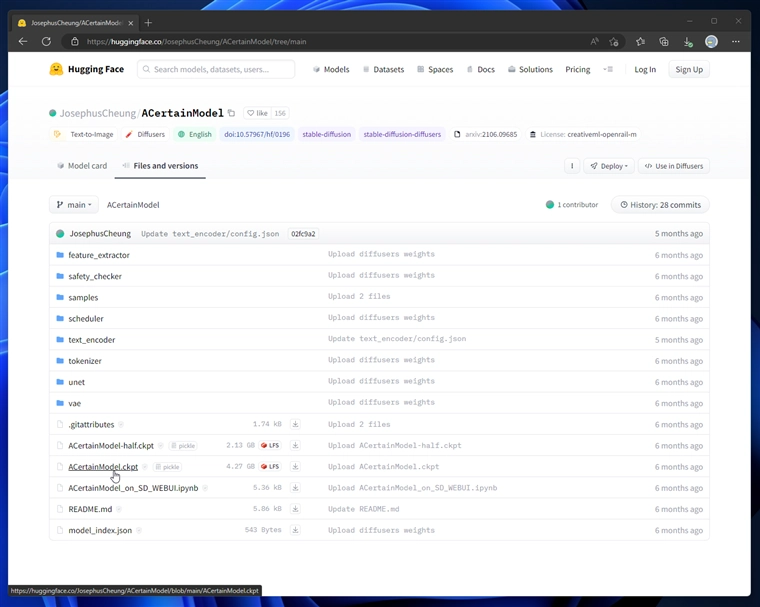The height and width of the screenshot is (607, 760).
Task: Click the read aloud icon in address bar
Action: pos(594,42)
